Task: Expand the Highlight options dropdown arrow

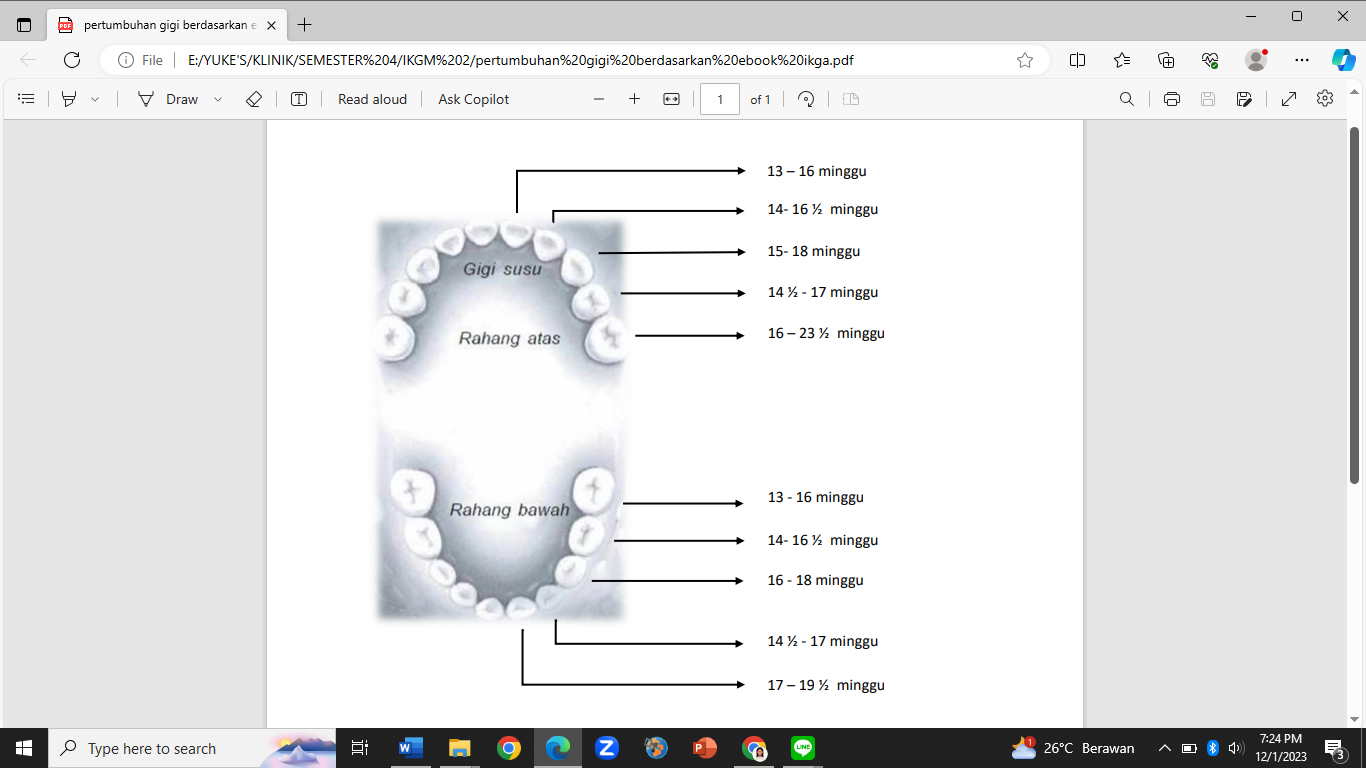Action: click(96, 99)
